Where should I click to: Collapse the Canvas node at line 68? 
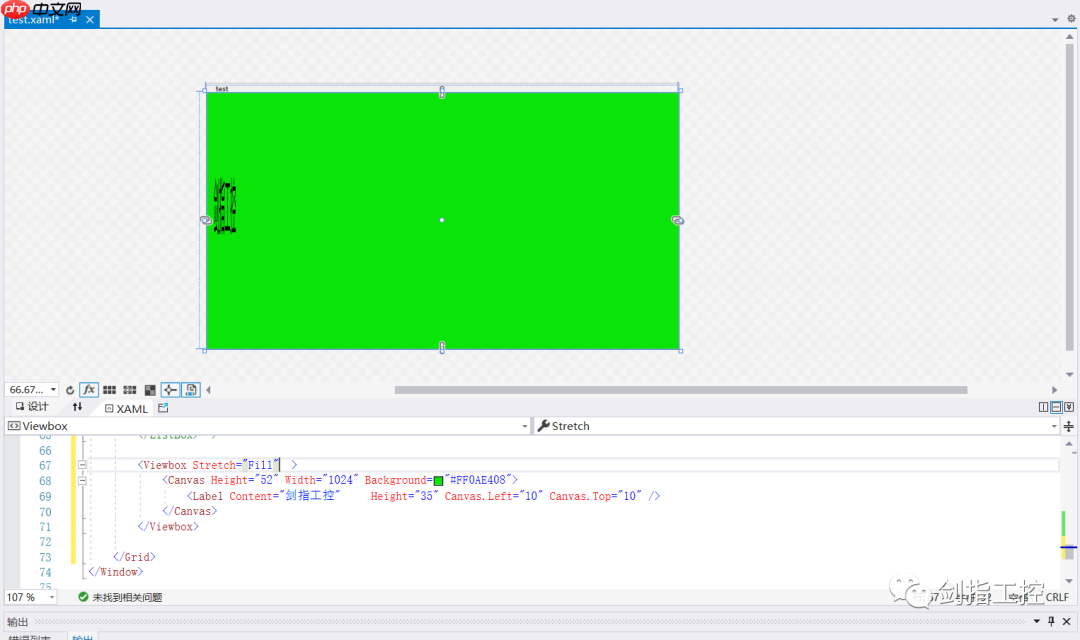[x=82, y=480]
